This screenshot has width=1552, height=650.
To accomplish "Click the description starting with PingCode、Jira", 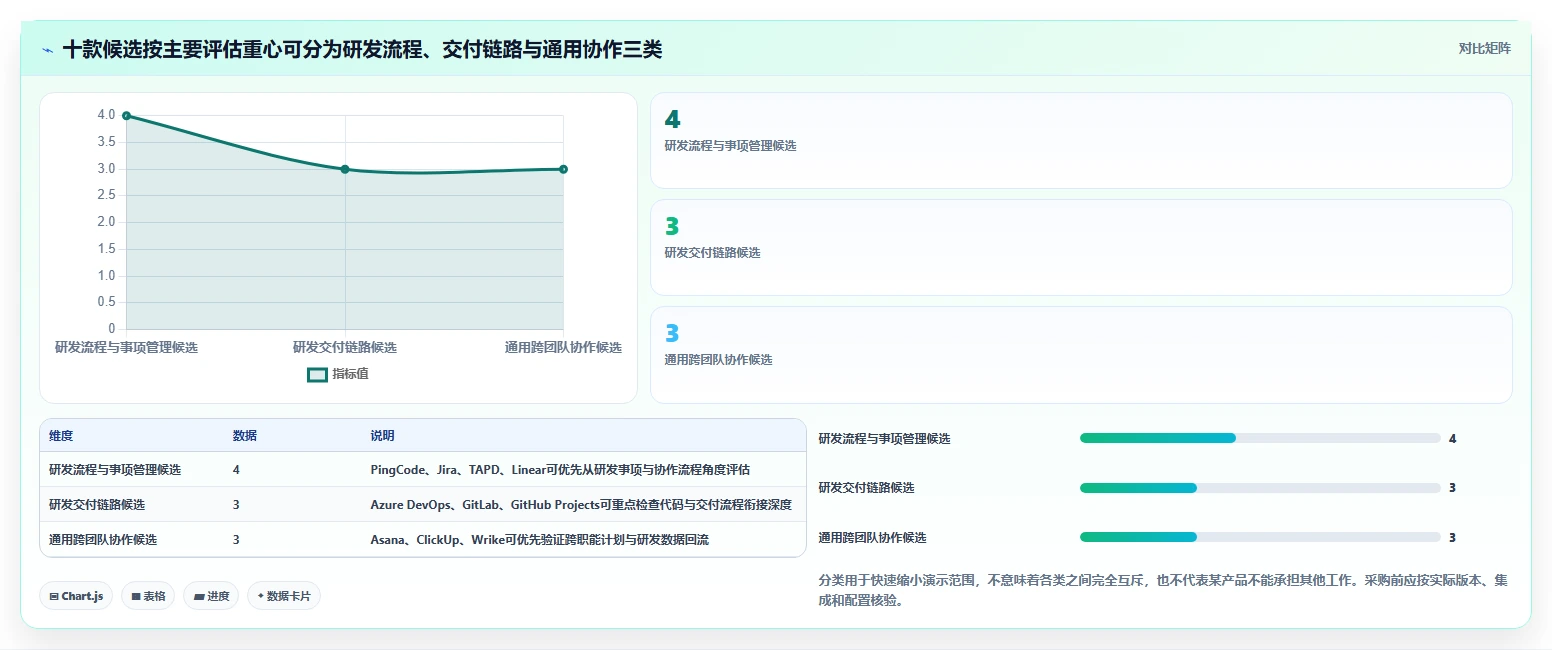I will (x=560, y=469).
